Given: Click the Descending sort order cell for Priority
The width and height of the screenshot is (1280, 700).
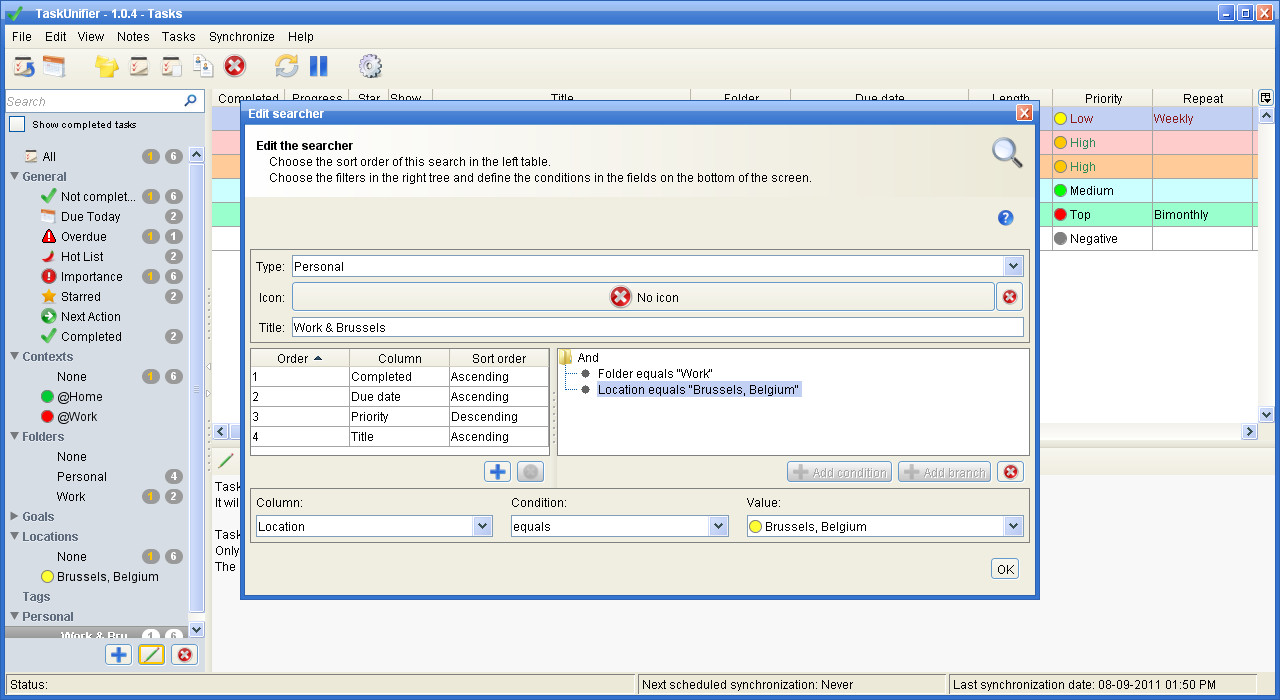Looking at the screenshot, I should [x=499, y=417].
